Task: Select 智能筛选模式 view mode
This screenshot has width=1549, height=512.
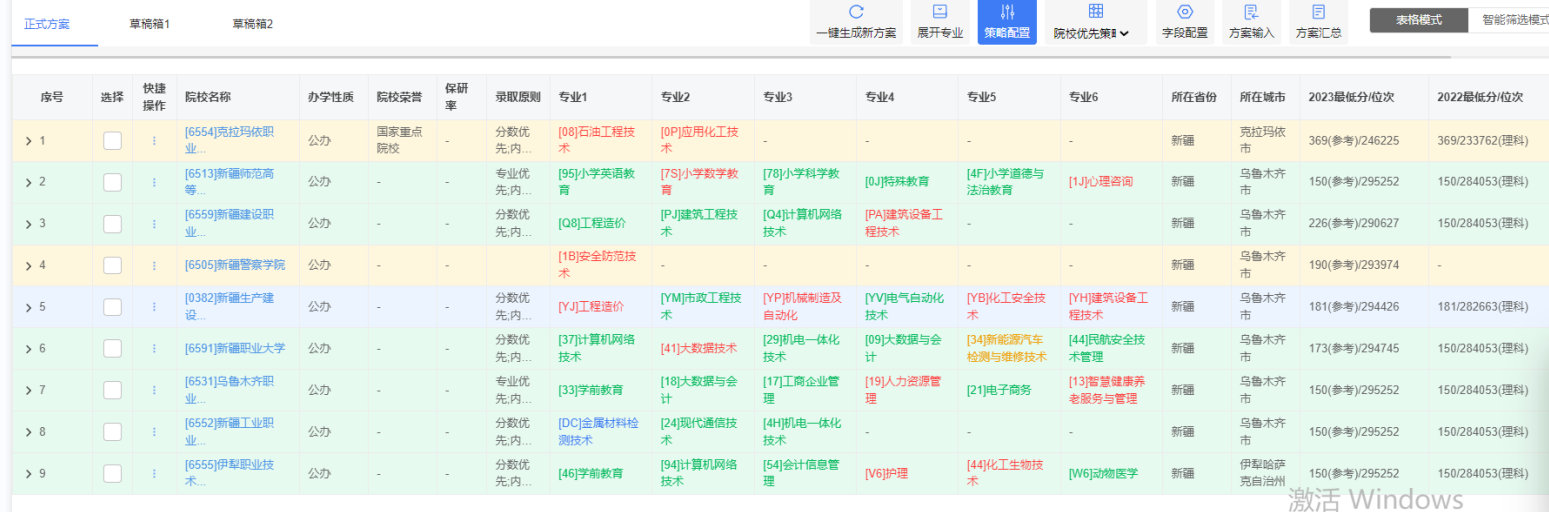Action: tap(1509, 20)
